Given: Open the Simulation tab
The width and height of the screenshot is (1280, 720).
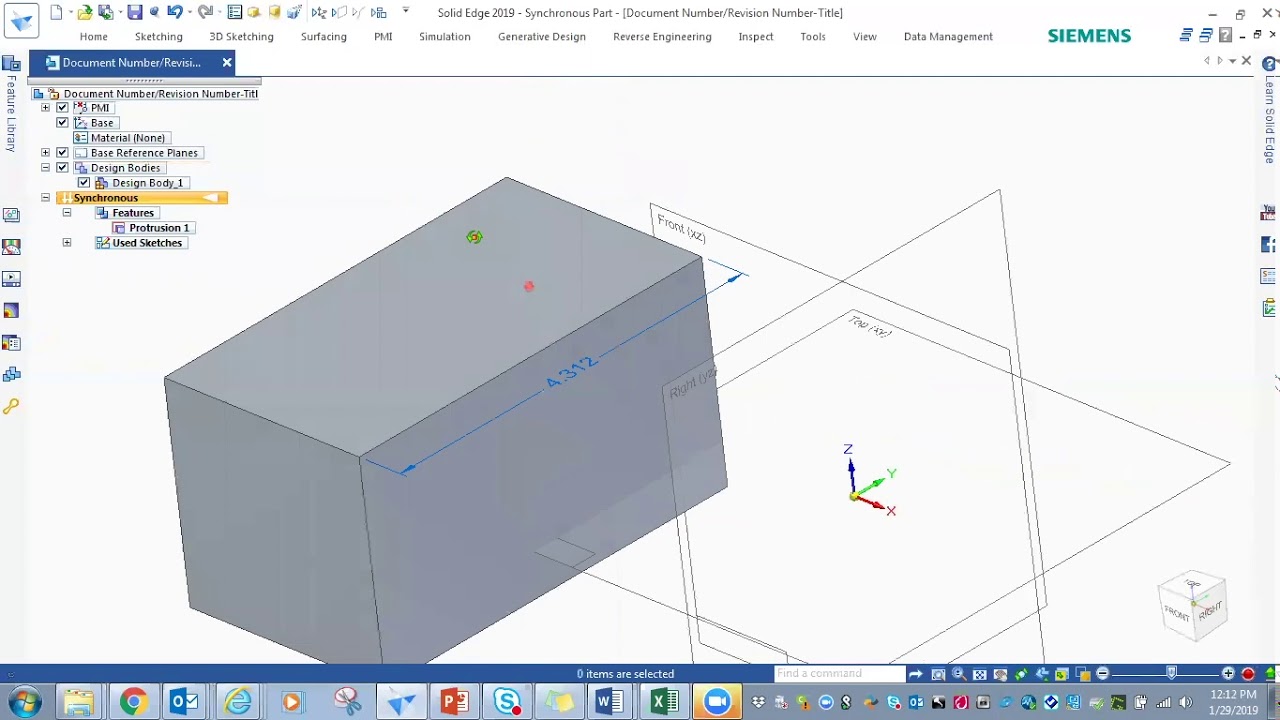Looking at the screenshot, I should 445,37.
